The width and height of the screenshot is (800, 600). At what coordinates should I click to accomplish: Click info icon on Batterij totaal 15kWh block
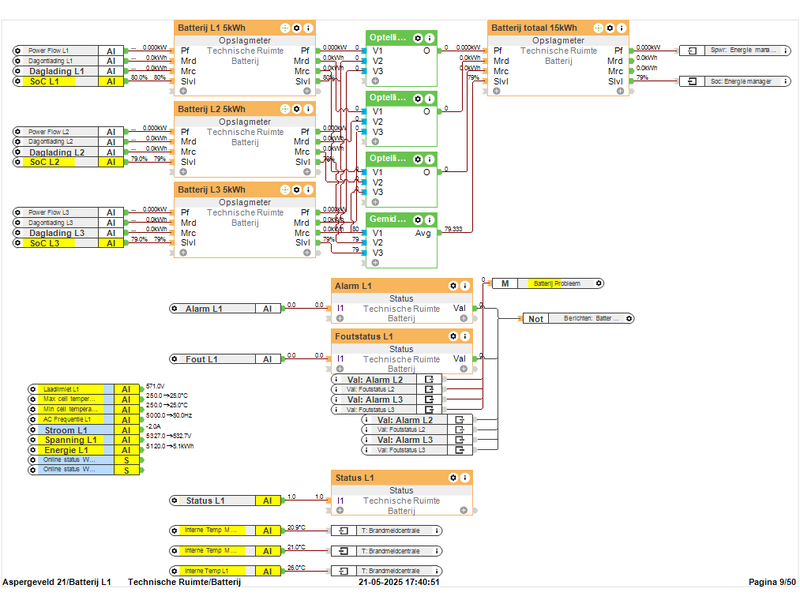[621, 28]
